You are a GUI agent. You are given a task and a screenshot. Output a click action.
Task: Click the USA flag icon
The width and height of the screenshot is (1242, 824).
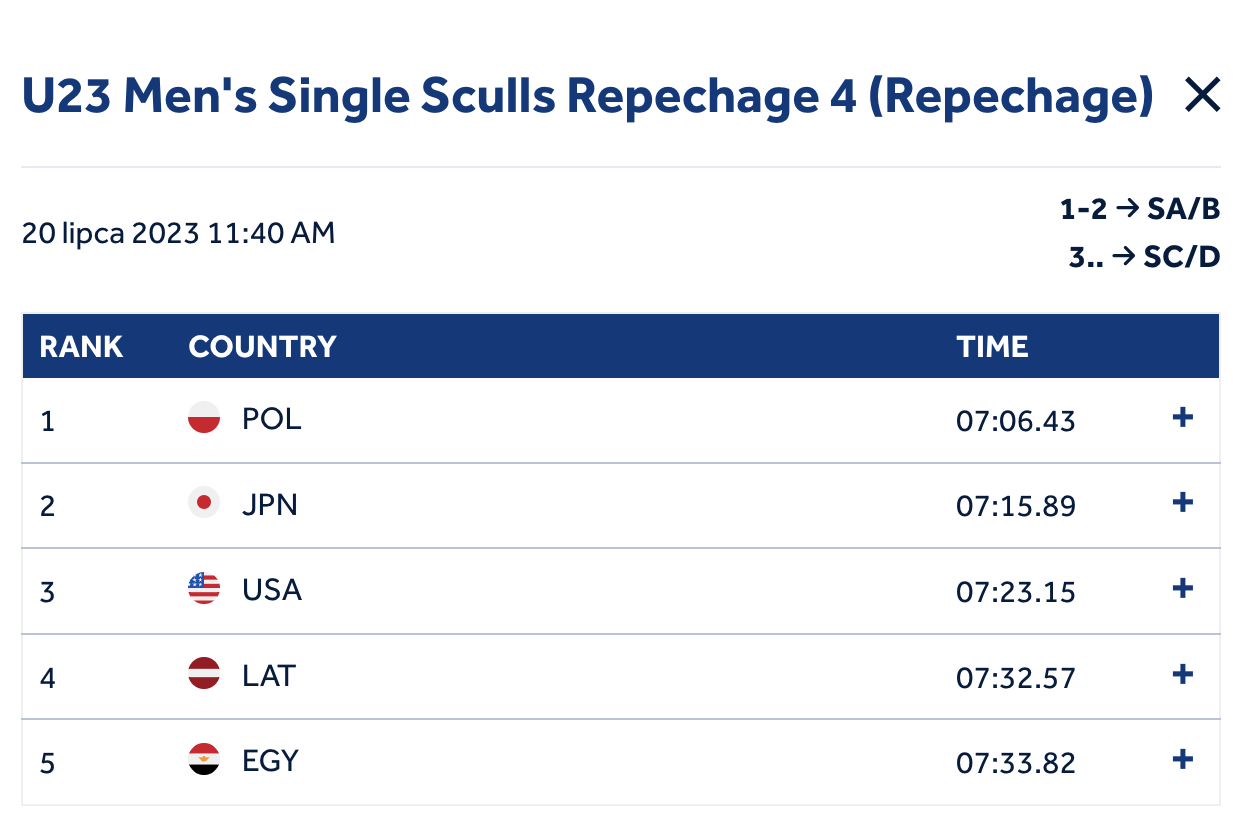[x=204, y=588]
